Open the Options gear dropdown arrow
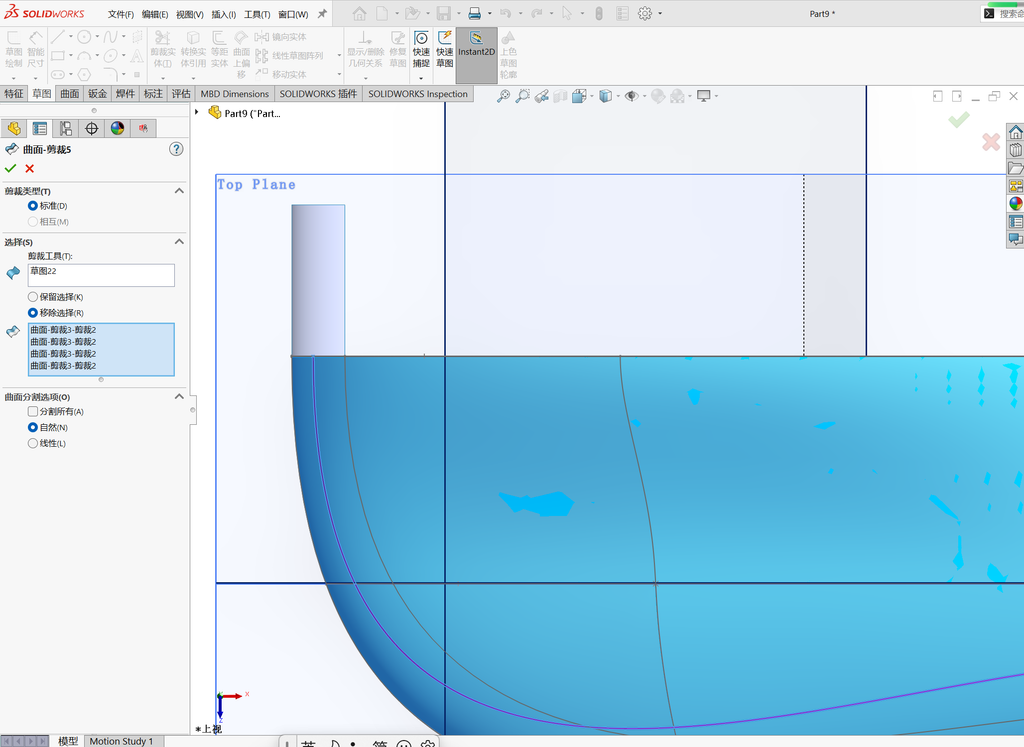 (x=660, y=13)
